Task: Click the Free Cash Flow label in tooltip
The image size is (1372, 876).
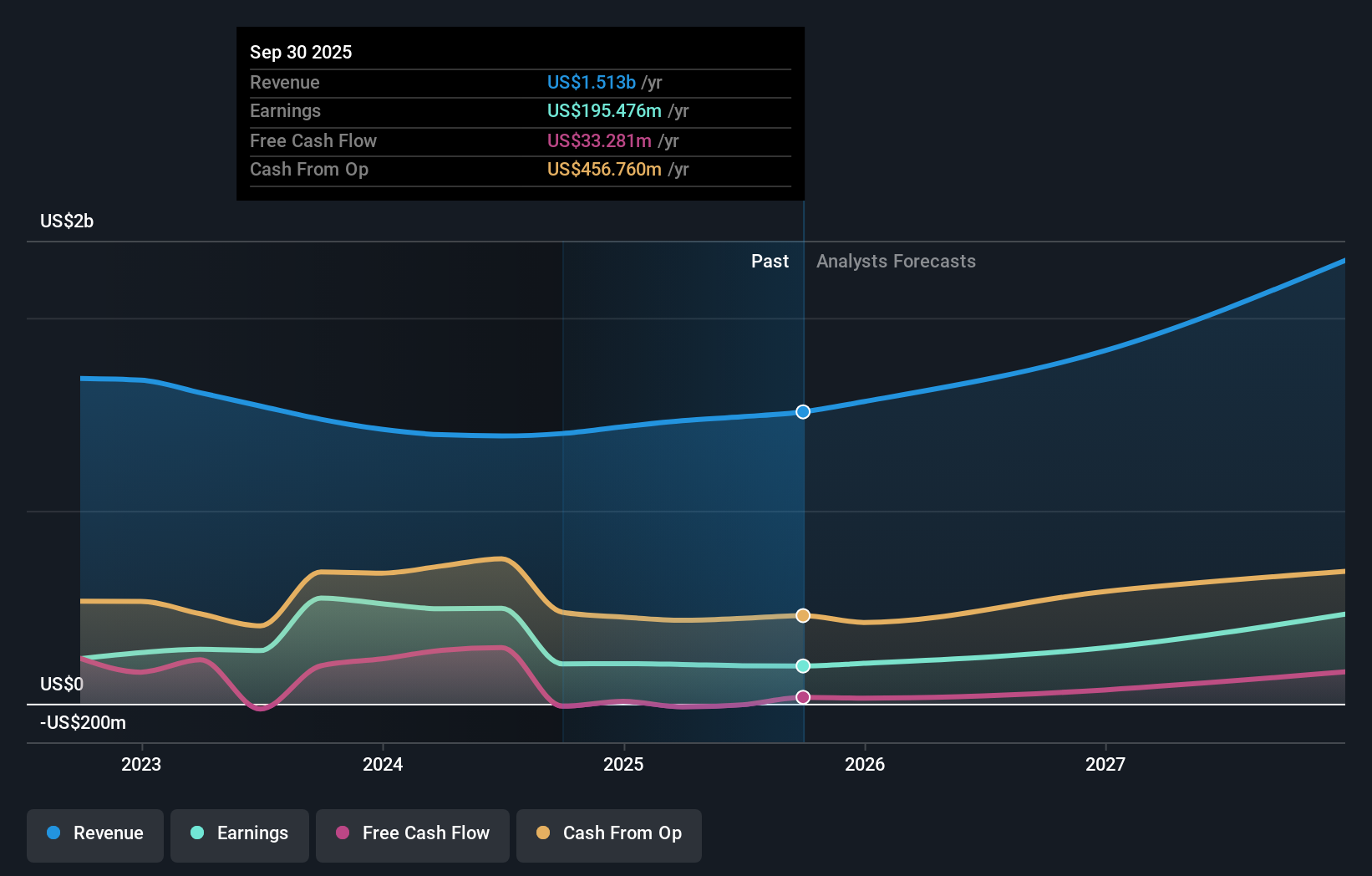Action: coord(313,140)
